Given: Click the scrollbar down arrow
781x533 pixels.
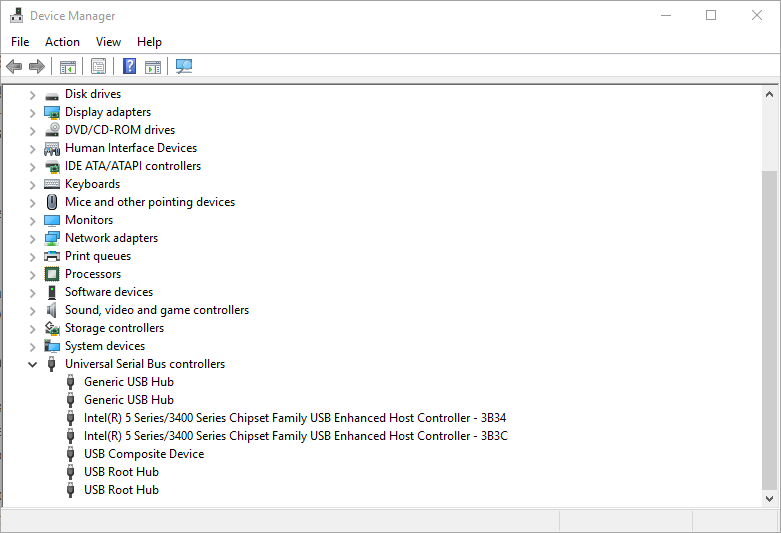Looking at the screenshot, I should point(770,499).
